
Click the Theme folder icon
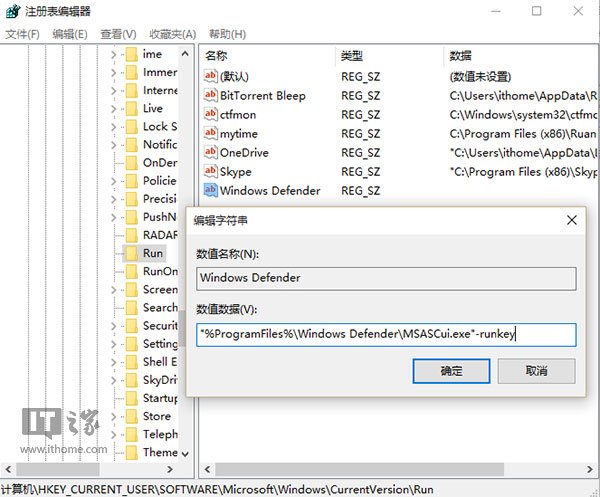click(132, 453)
